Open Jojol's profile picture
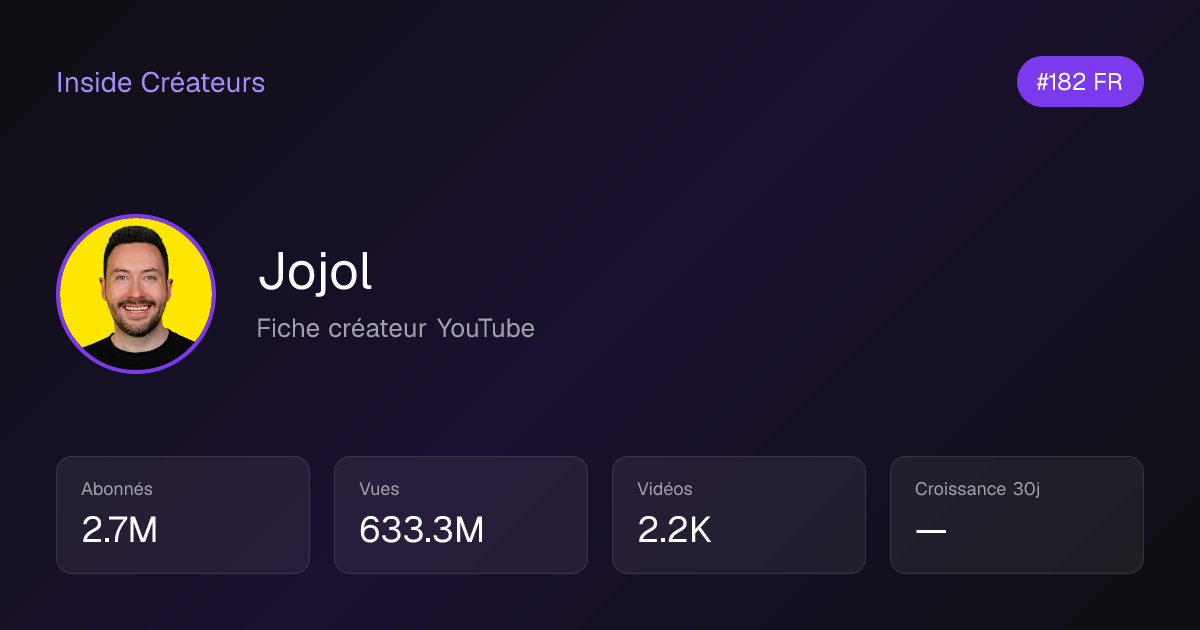Screen dimensions: 1200x630 tap(136, 294)
